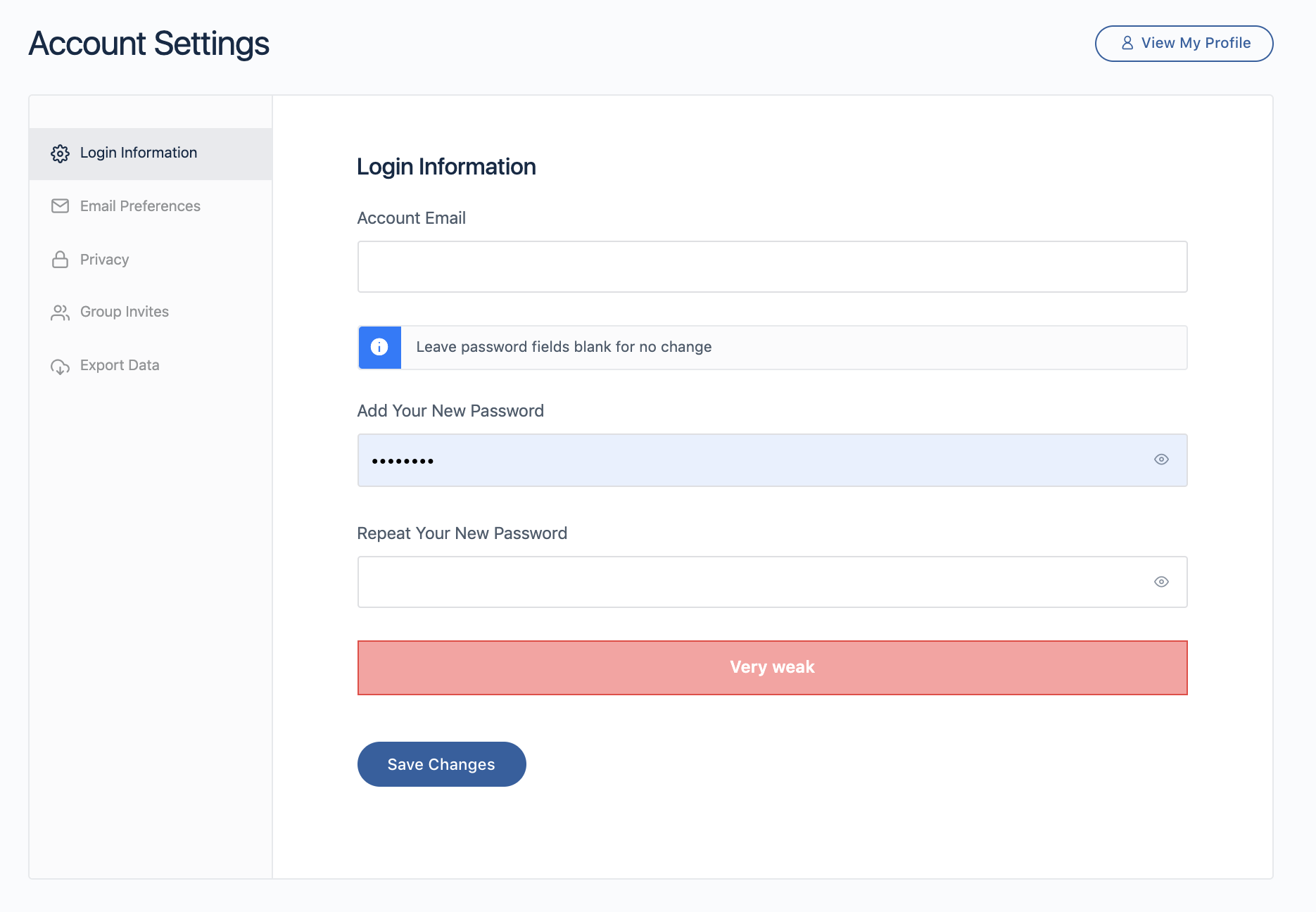The width and height of the screenshot is (1316, 912).
Task: Click the Very weak password strength bar
Action: (772, 668)
